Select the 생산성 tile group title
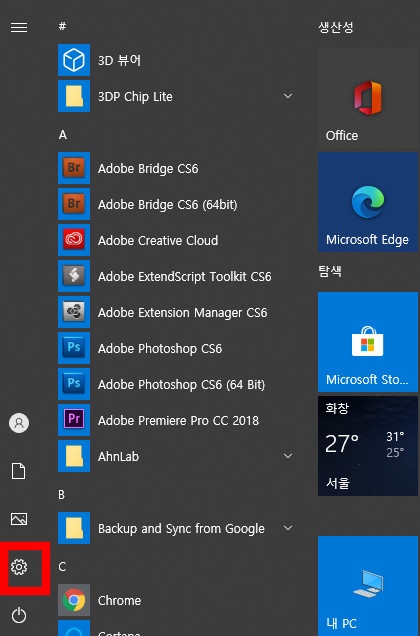Screen dimensions: 420x636 pos(336,27)
